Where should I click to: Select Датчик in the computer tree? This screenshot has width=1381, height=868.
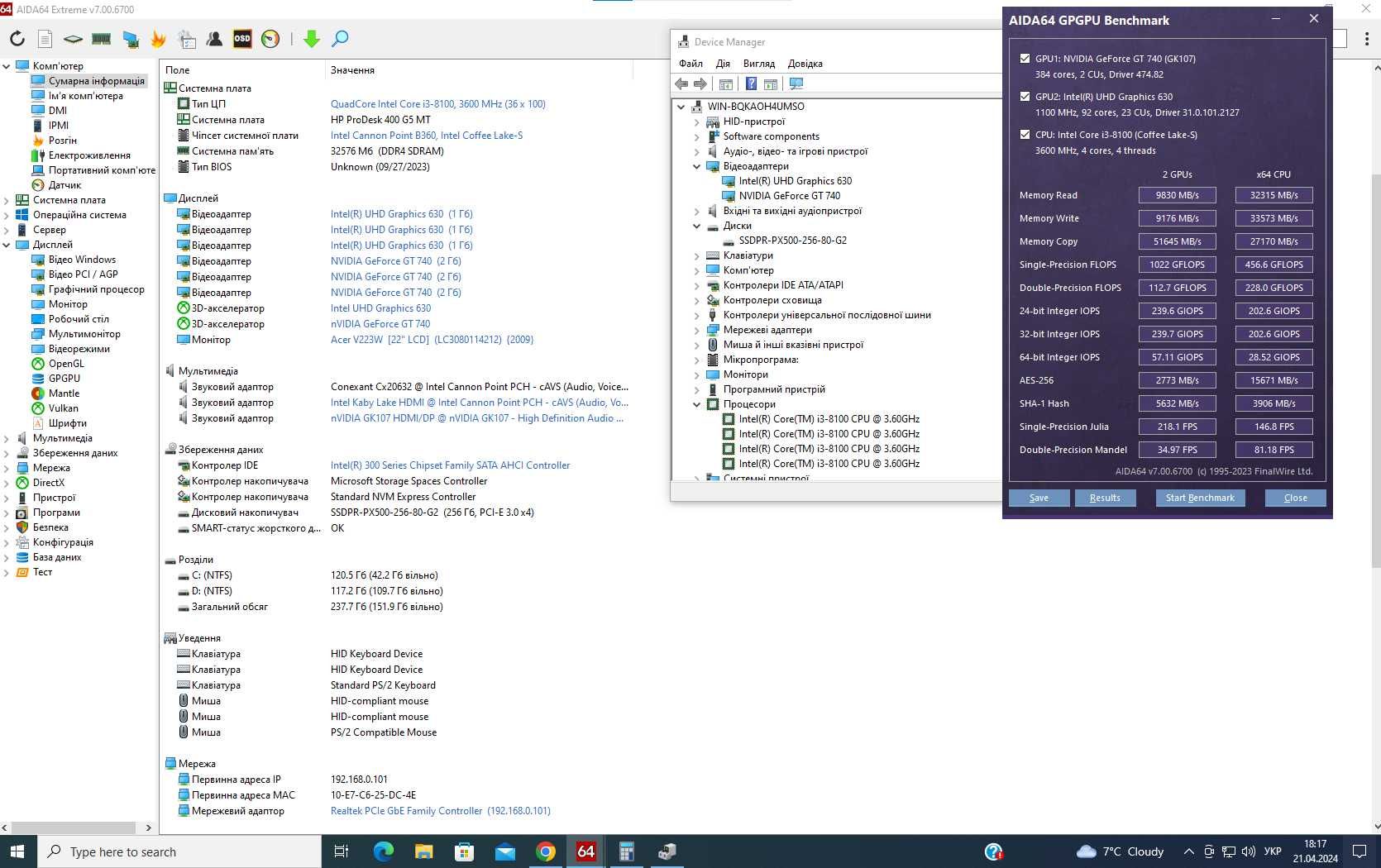(65, 185)
